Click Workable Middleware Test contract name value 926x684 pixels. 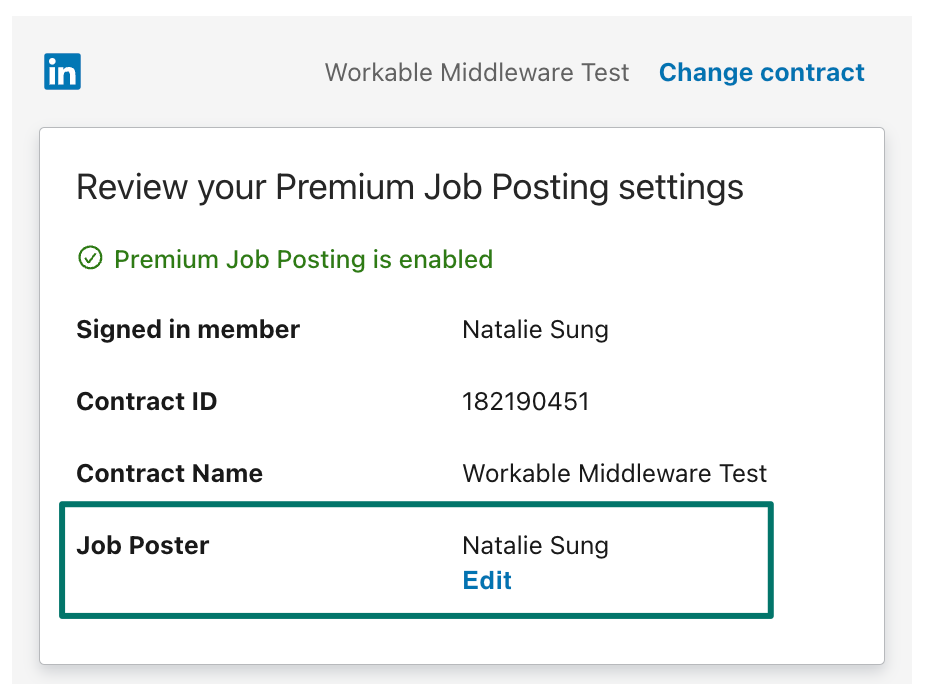[x=614, y=474]
